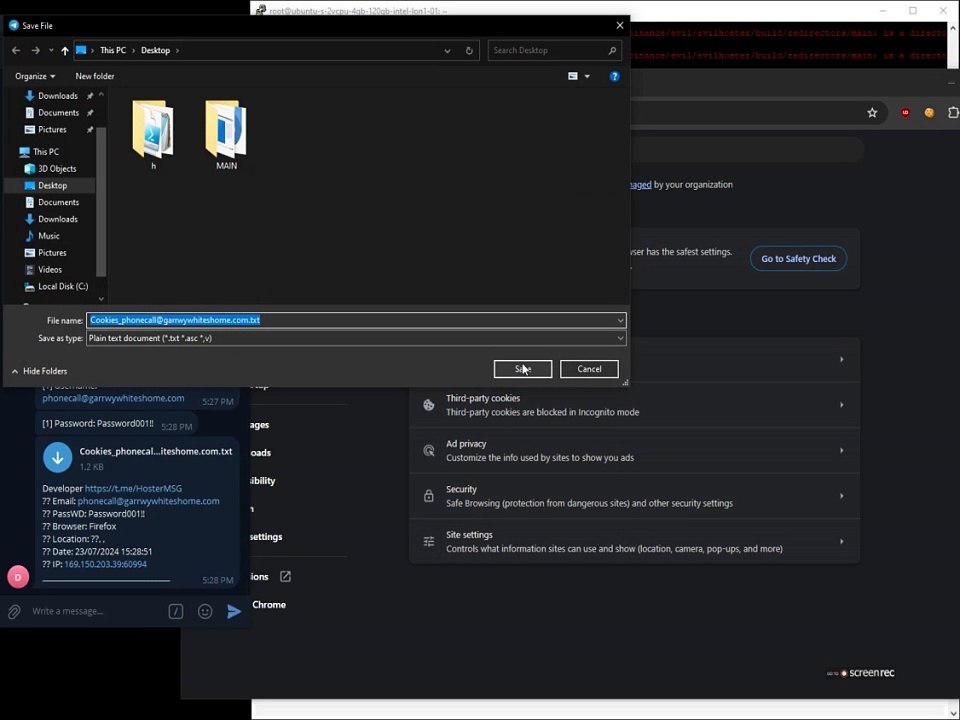Click the managed link in Chrome settings

(x=640, y=184)
